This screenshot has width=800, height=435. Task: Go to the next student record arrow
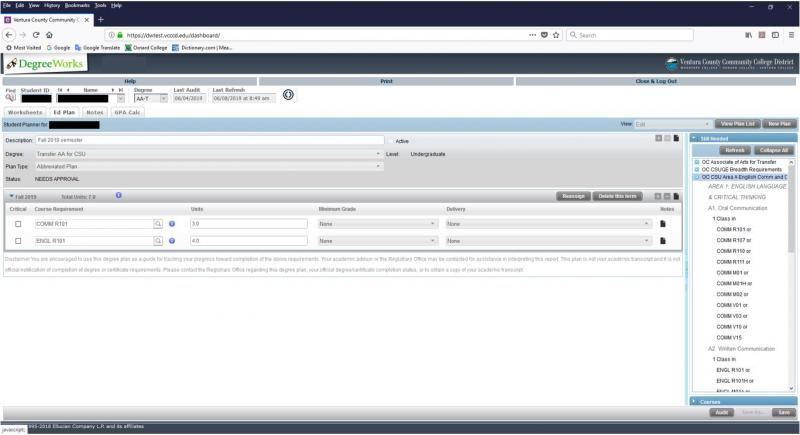pyautogui.click(x=113, y=90)
